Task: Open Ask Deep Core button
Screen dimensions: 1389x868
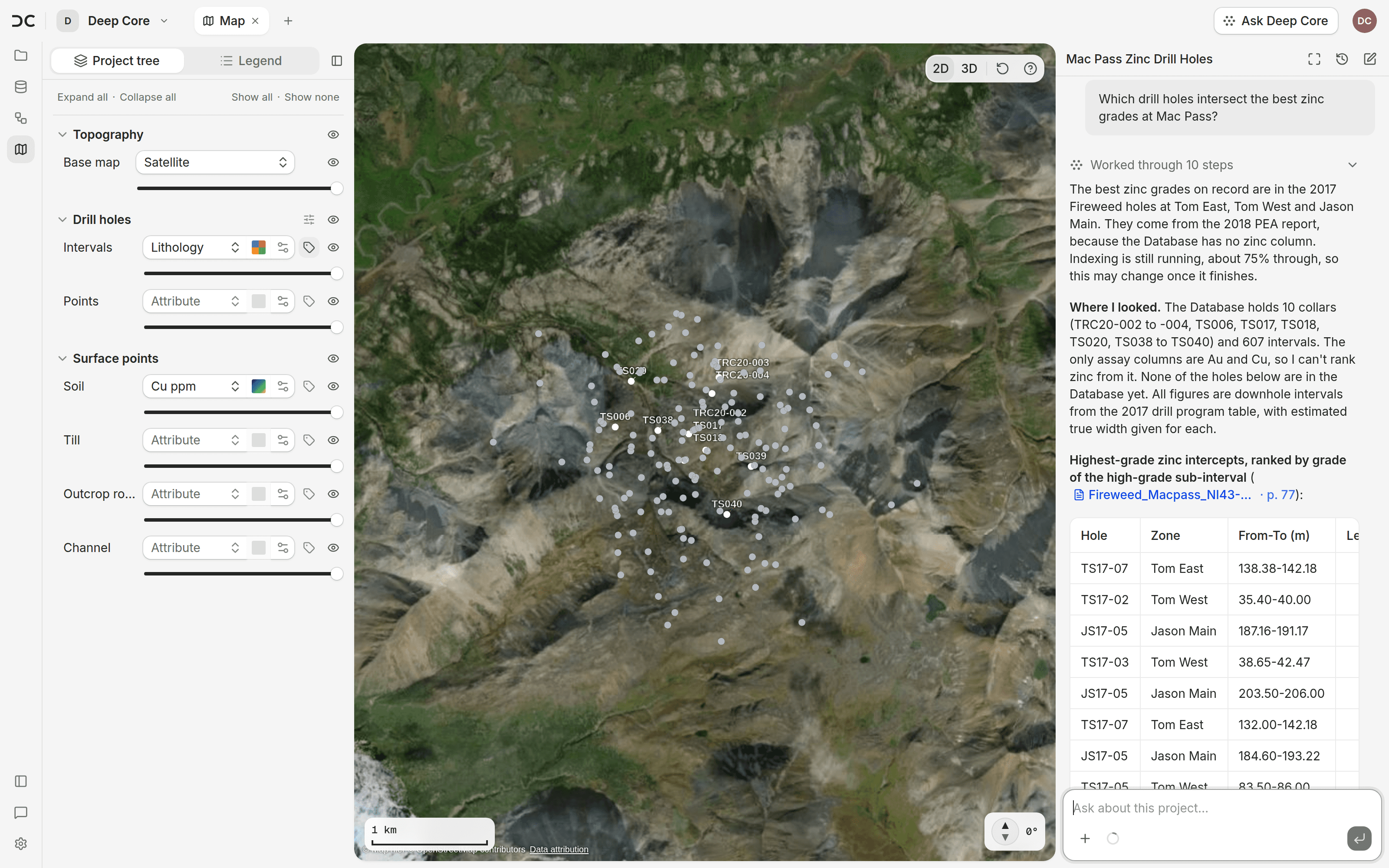Action: (1276, 21)
